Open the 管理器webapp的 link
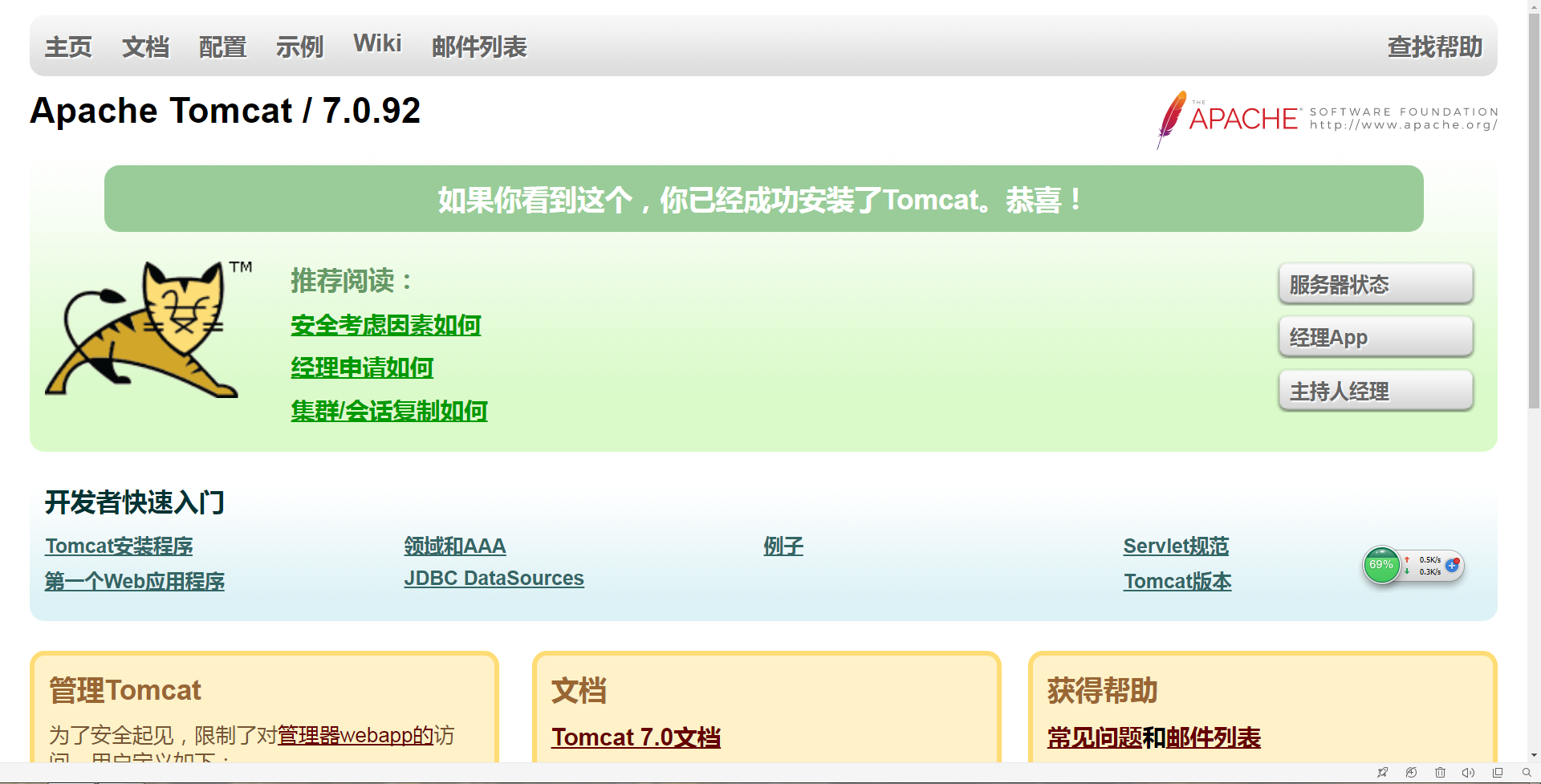 356,735
